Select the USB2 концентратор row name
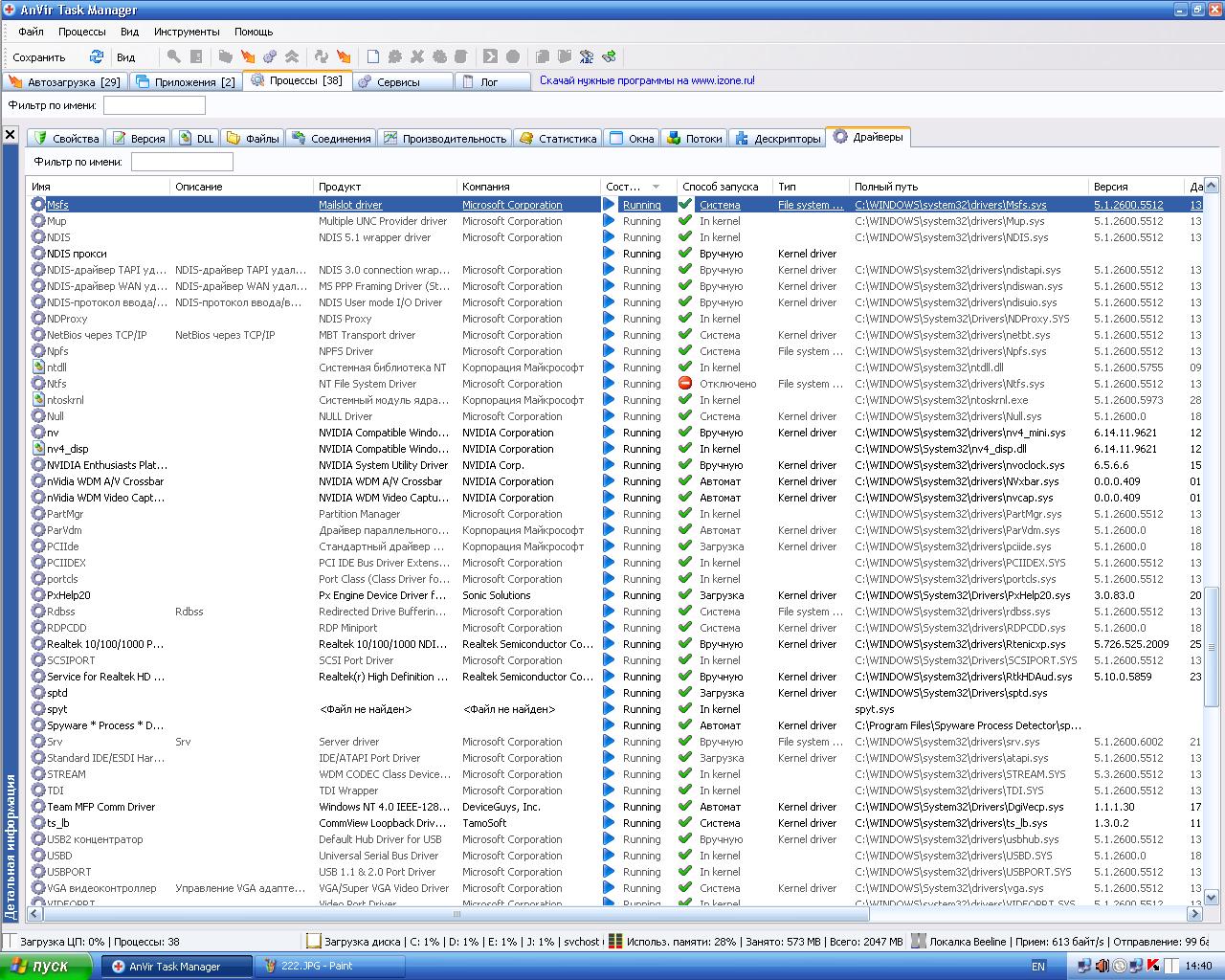This screenshot has height=980, width=1225. 95,839
